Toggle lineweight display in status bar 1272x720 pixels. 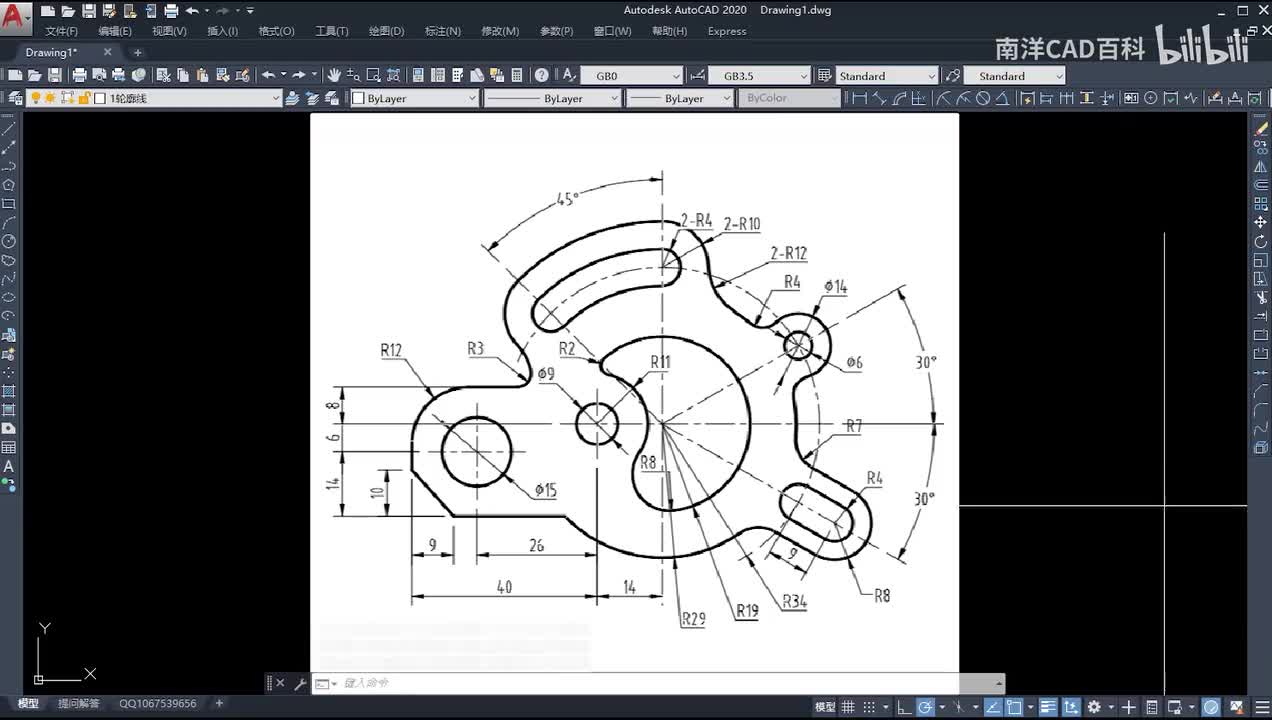[1048, 707]
